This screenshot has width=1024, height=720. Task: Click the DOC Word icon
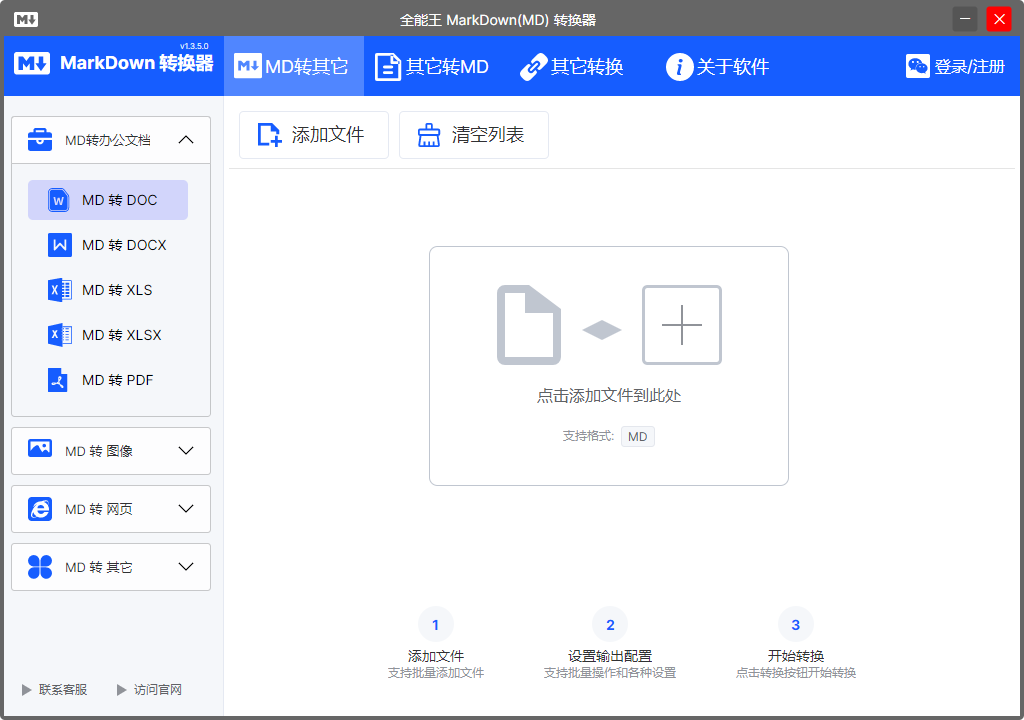coord(59,200)
